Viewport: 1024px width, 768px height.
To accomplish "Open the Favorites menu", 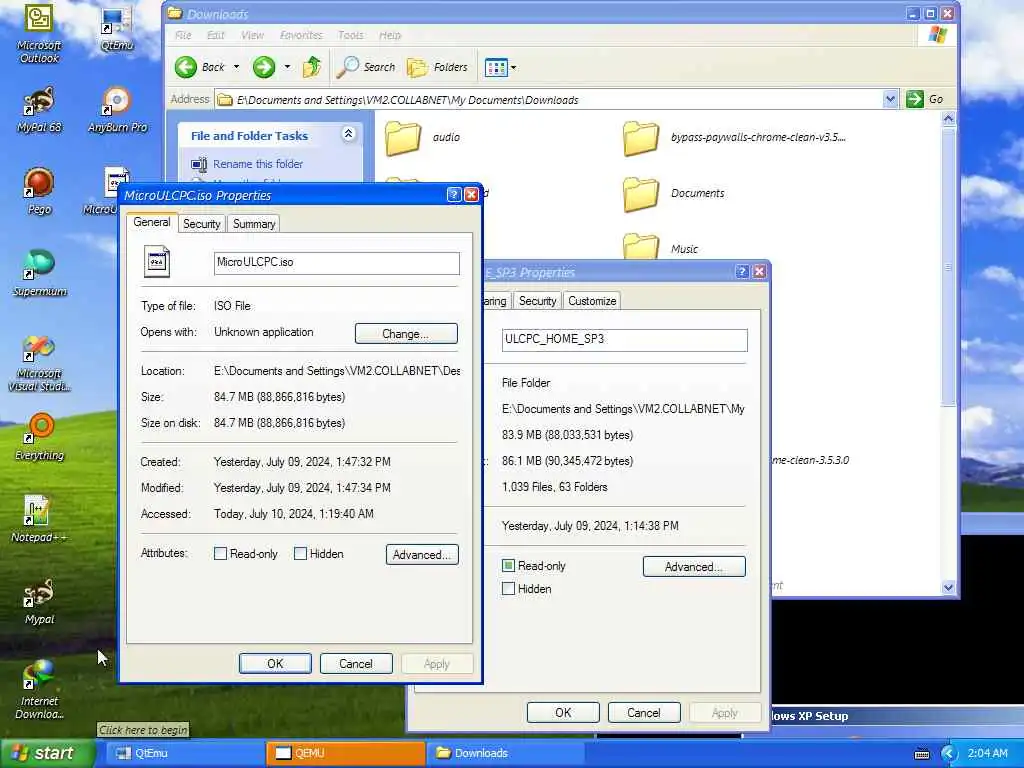I will (x=301, y=35).
